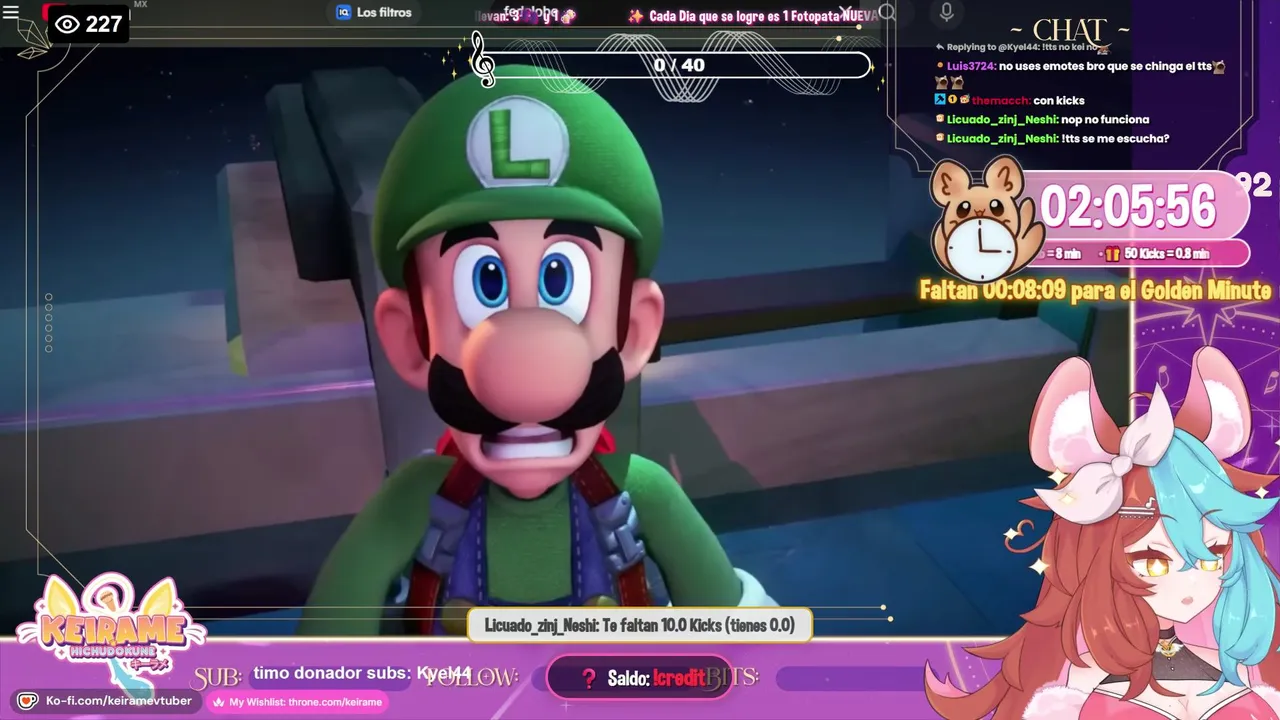Open the hamburger menu icon

[x=11, y=13]
